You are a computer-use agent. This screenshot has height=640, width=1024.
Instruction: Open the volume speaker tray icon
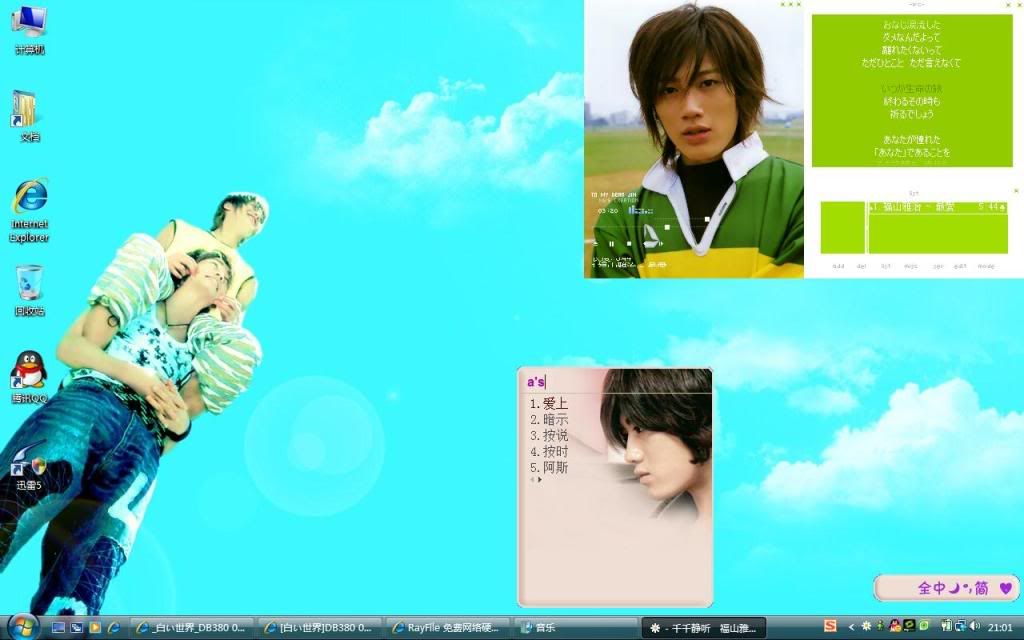point(974,626)
